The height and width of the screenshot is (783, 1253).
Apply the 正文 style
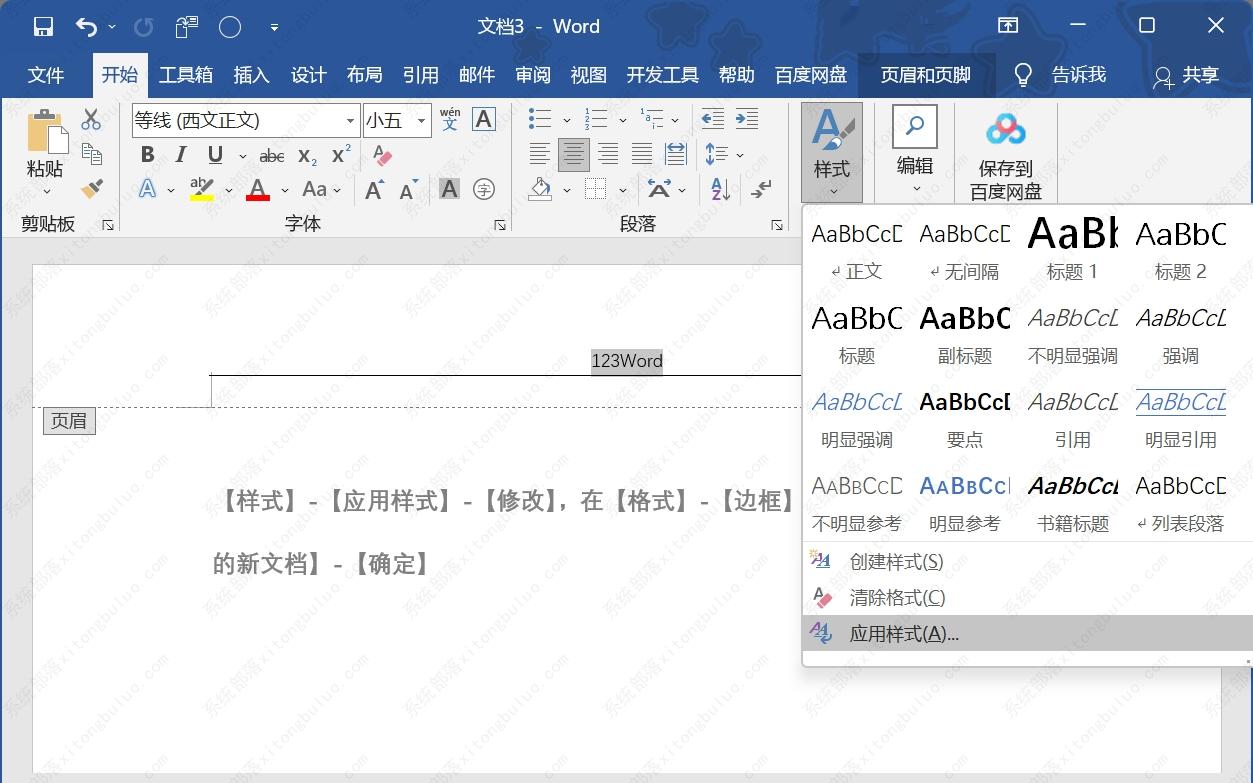tap(856, 249)
